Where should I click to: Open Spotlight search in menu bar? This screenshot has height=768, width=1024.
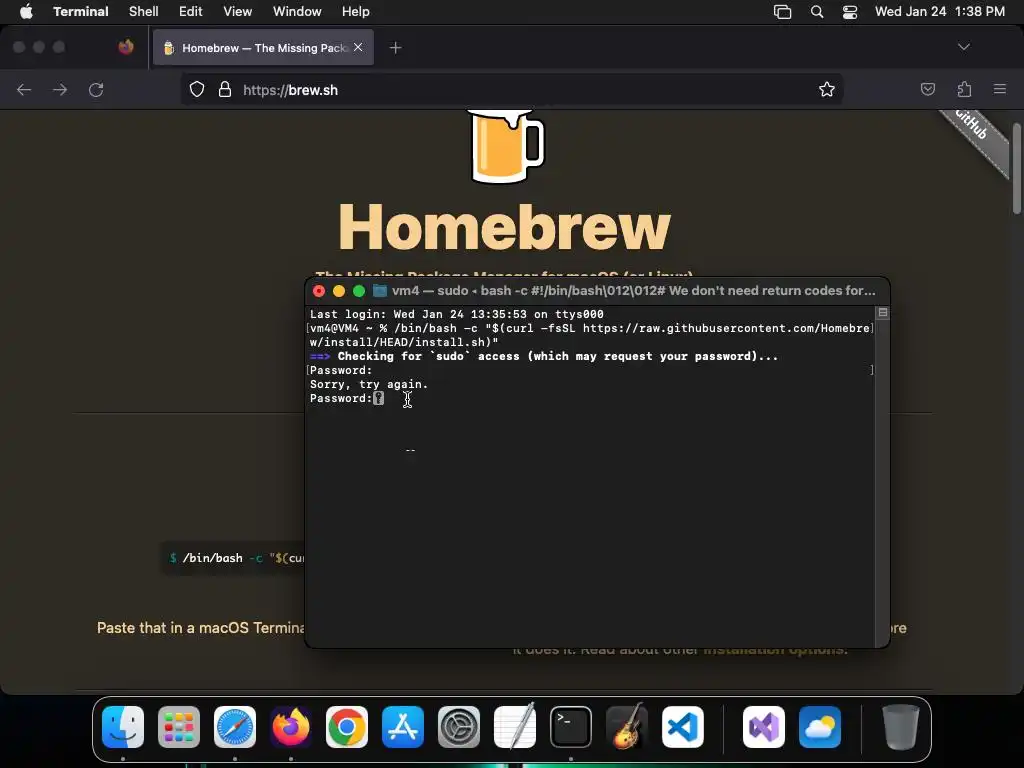[817, 12]
